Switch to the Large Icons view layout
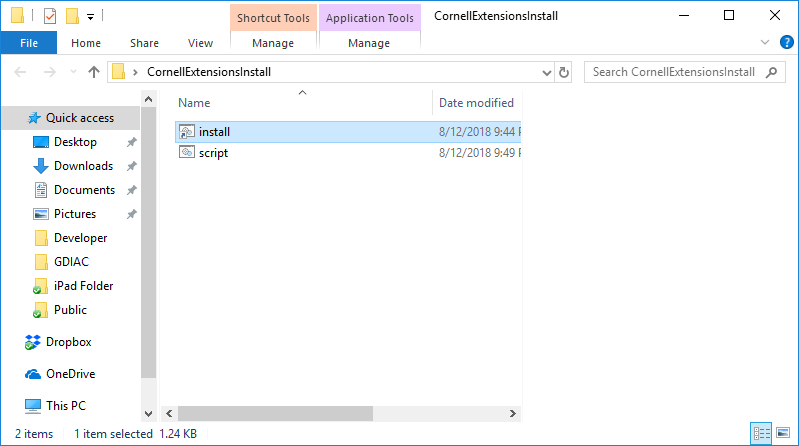The image size is (799, 446). pos(782,434)
